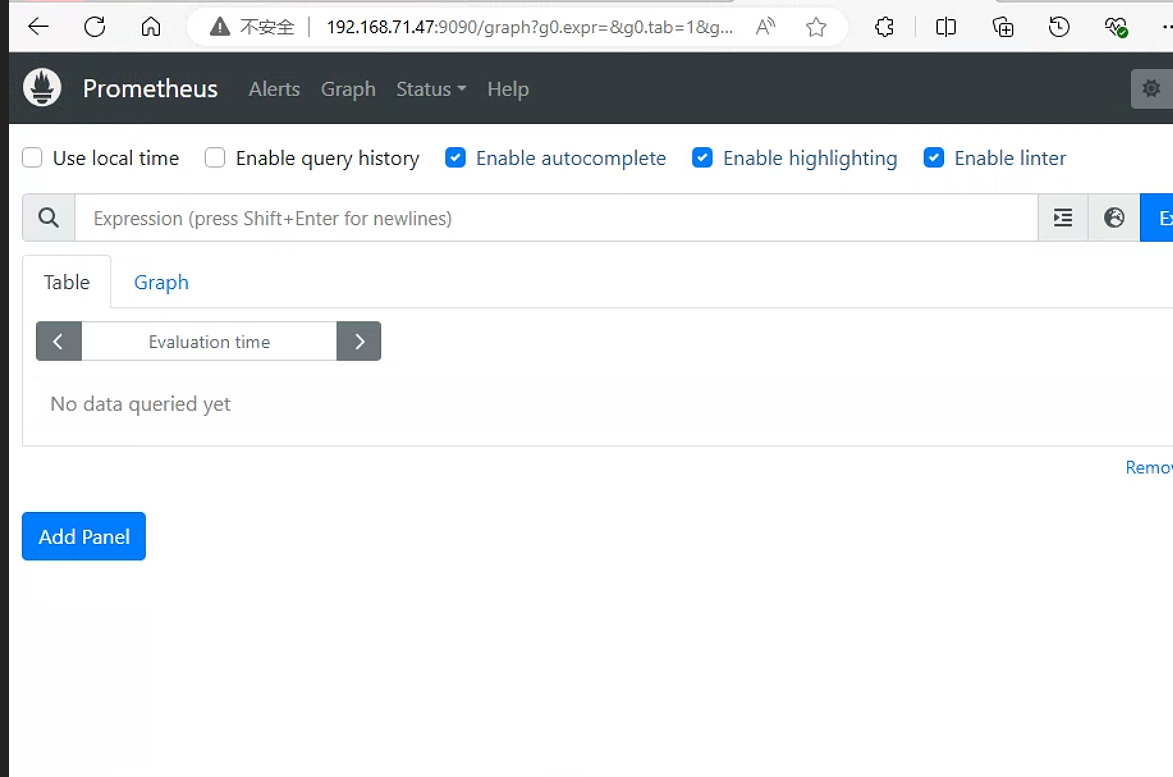Open the browser extensions puzzle icon

tap(884, 28)
